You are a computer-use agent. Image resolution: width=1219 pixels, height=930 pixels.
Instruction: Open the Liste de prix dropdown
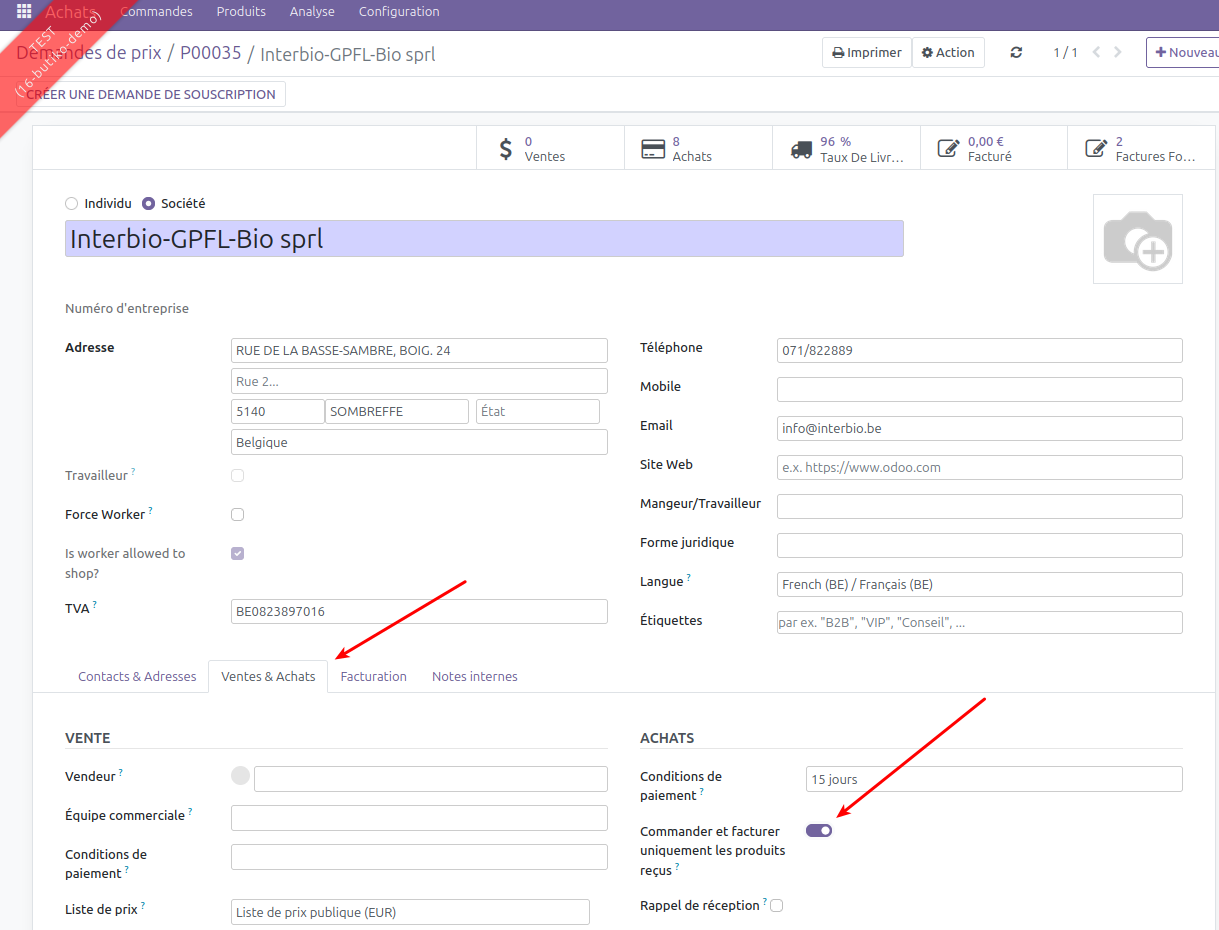pyautogui.click(x=410, y=912)
